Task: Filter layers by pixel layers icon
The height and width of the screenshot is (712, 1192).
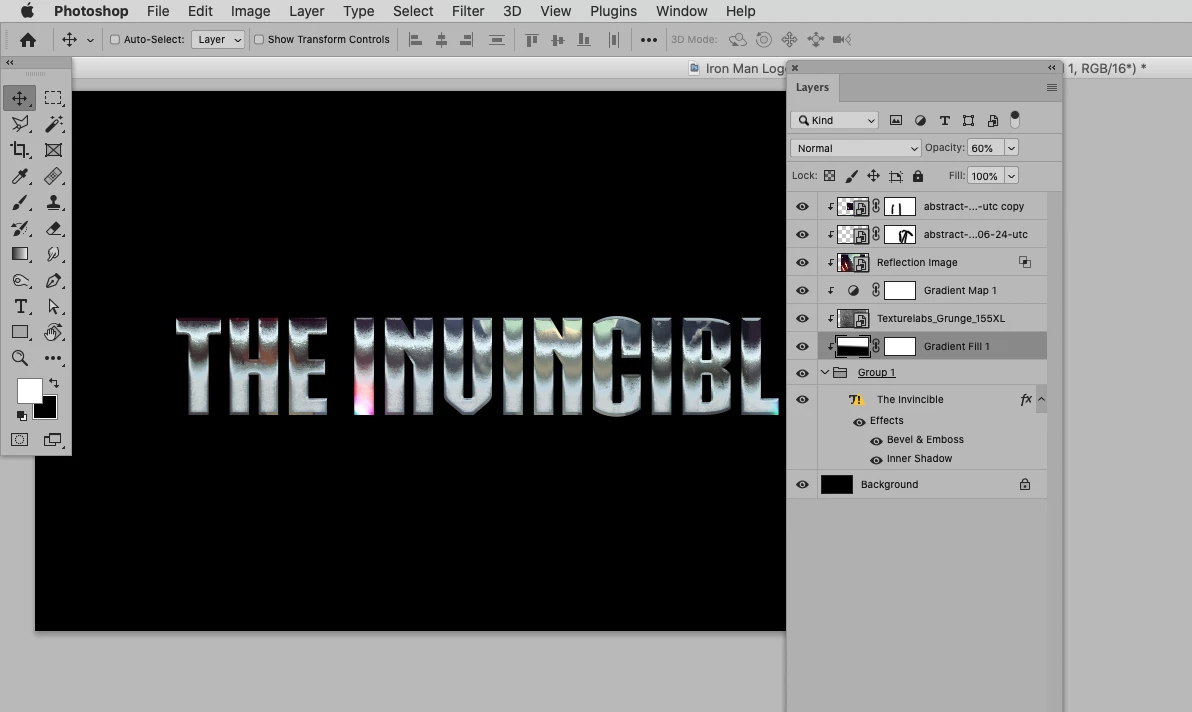Action: (896, 120)
